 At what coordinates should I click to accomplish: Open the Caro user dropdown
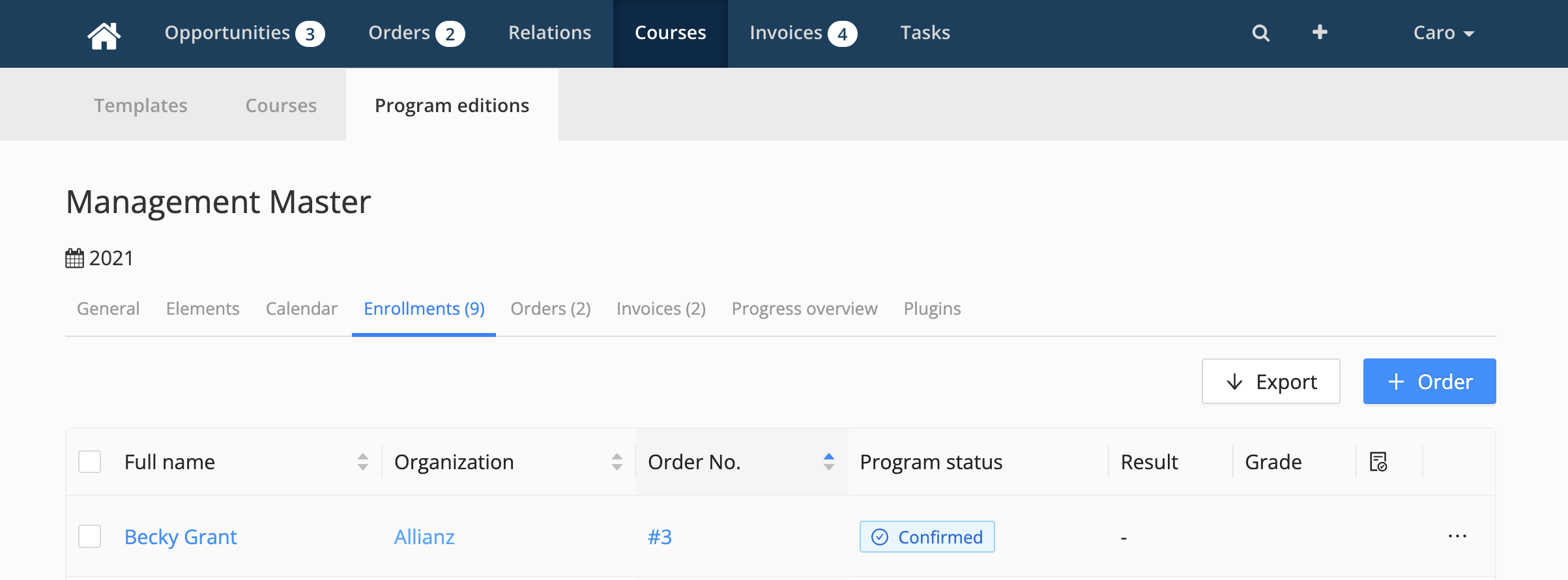click(x=1444, y=33)
